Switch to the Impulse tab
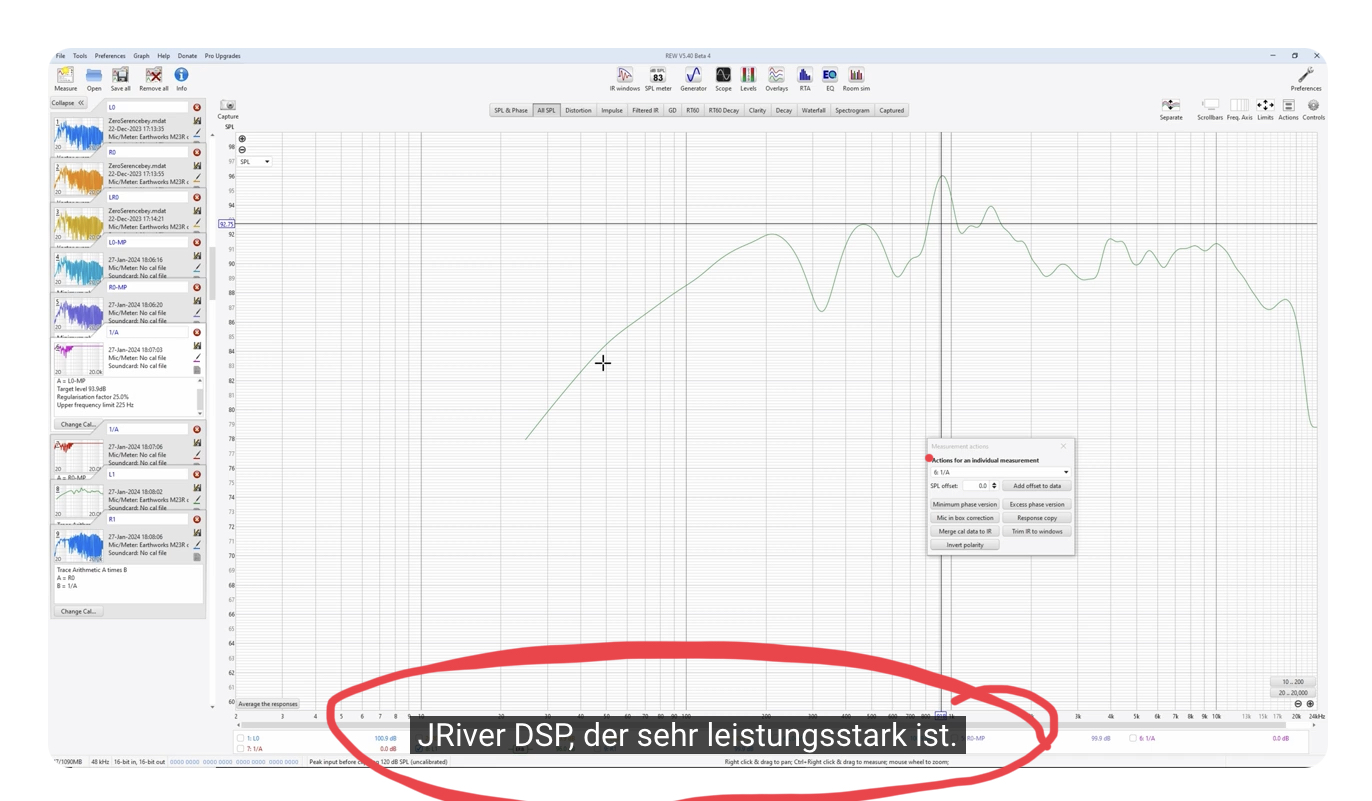 click(x=612, y=110)
